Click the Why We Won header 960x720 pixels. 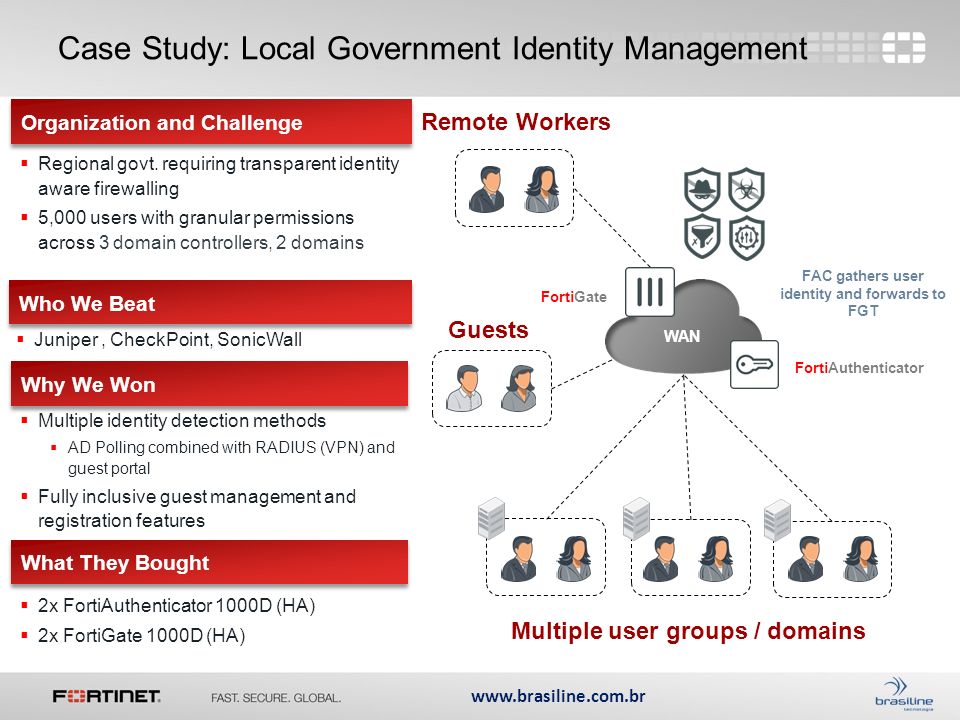[209, 384]
